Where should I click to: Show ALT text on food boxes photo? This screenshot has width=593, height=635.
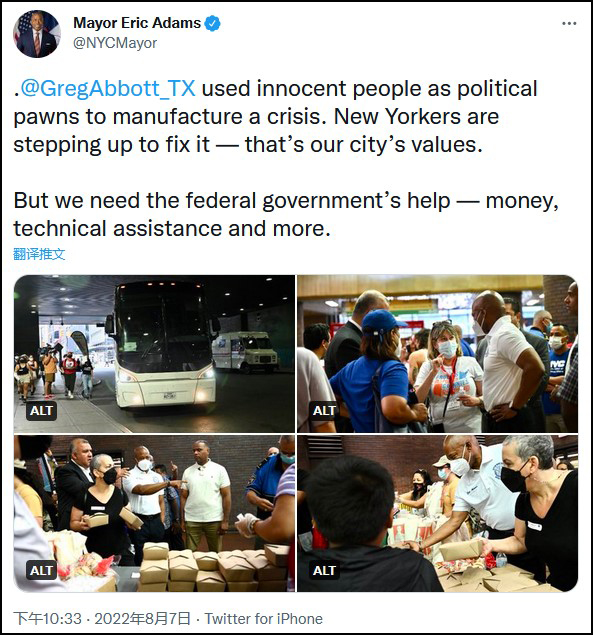41,570
